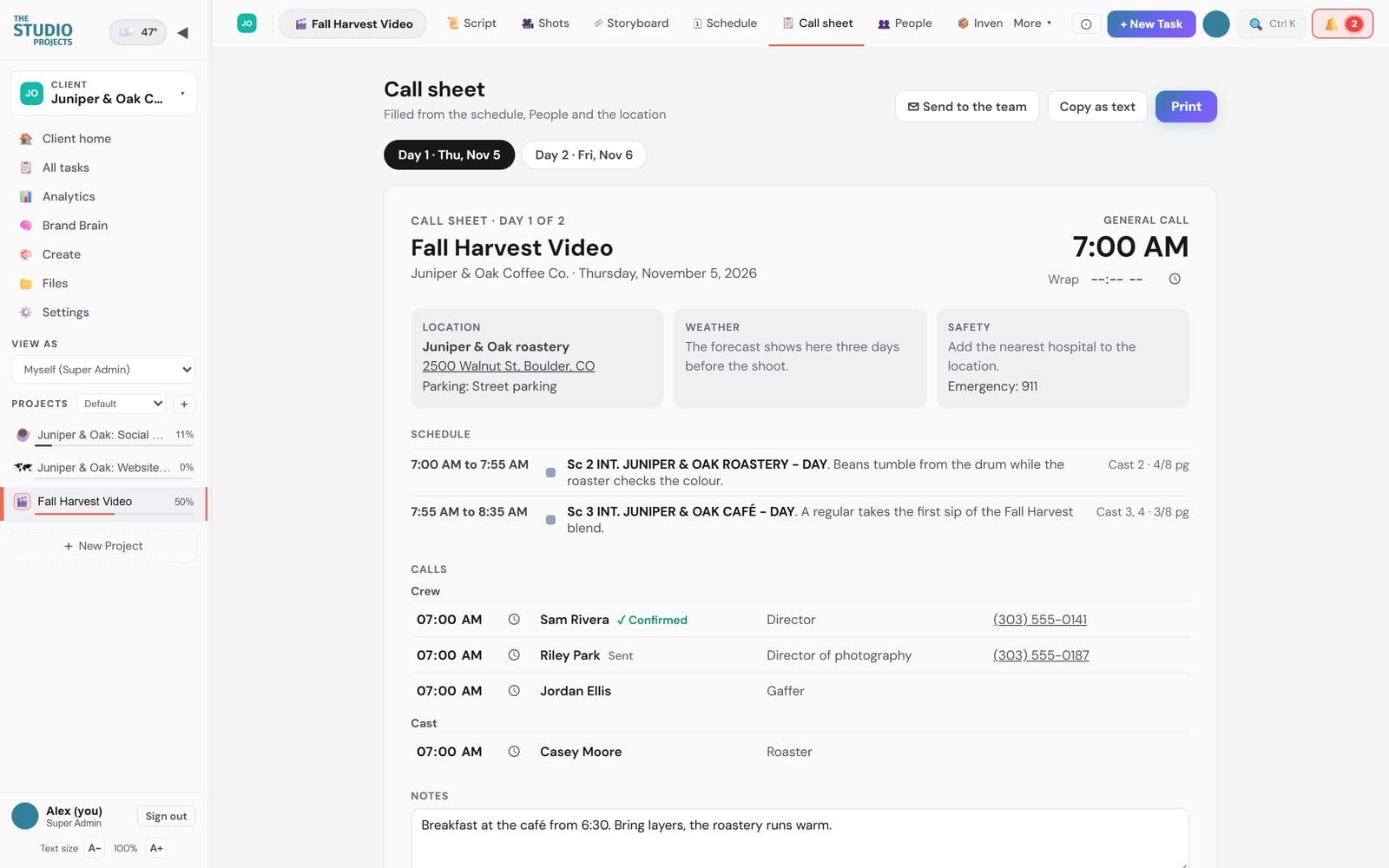Image resolution: width=1389 pixels, height=868 pixels.
Task: Print the call sheet
Action: 1186,107
